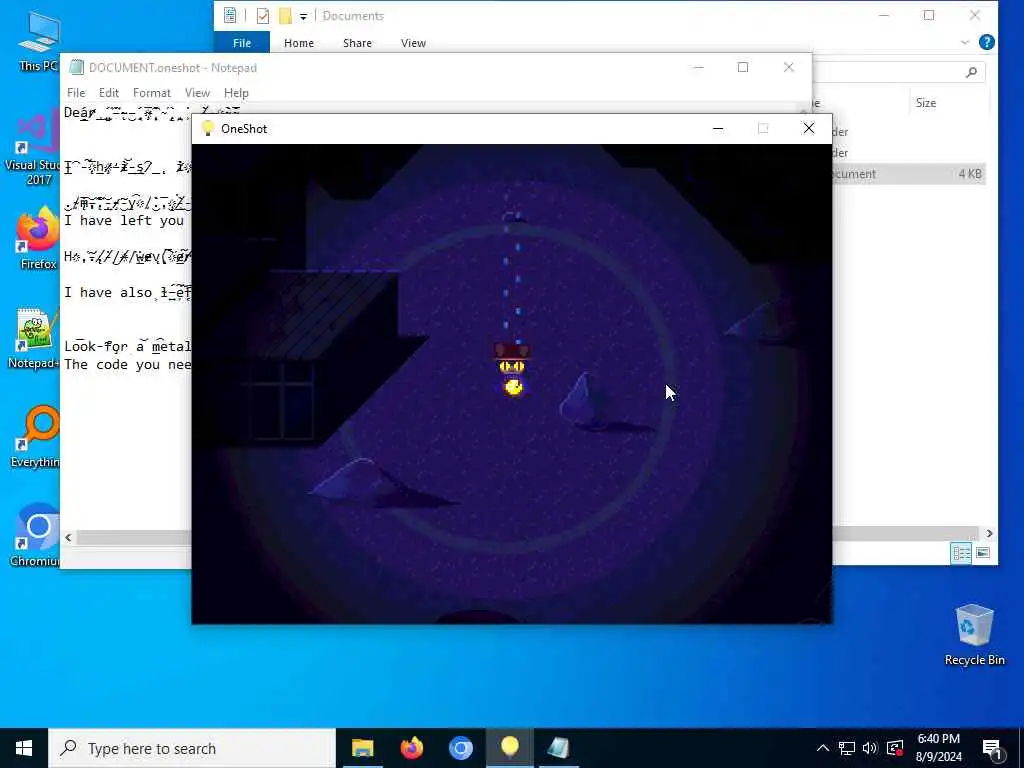Viewport: 1024px width, 768px height.
Task: Open Notepad View menu
Action: tap(197, 93)
